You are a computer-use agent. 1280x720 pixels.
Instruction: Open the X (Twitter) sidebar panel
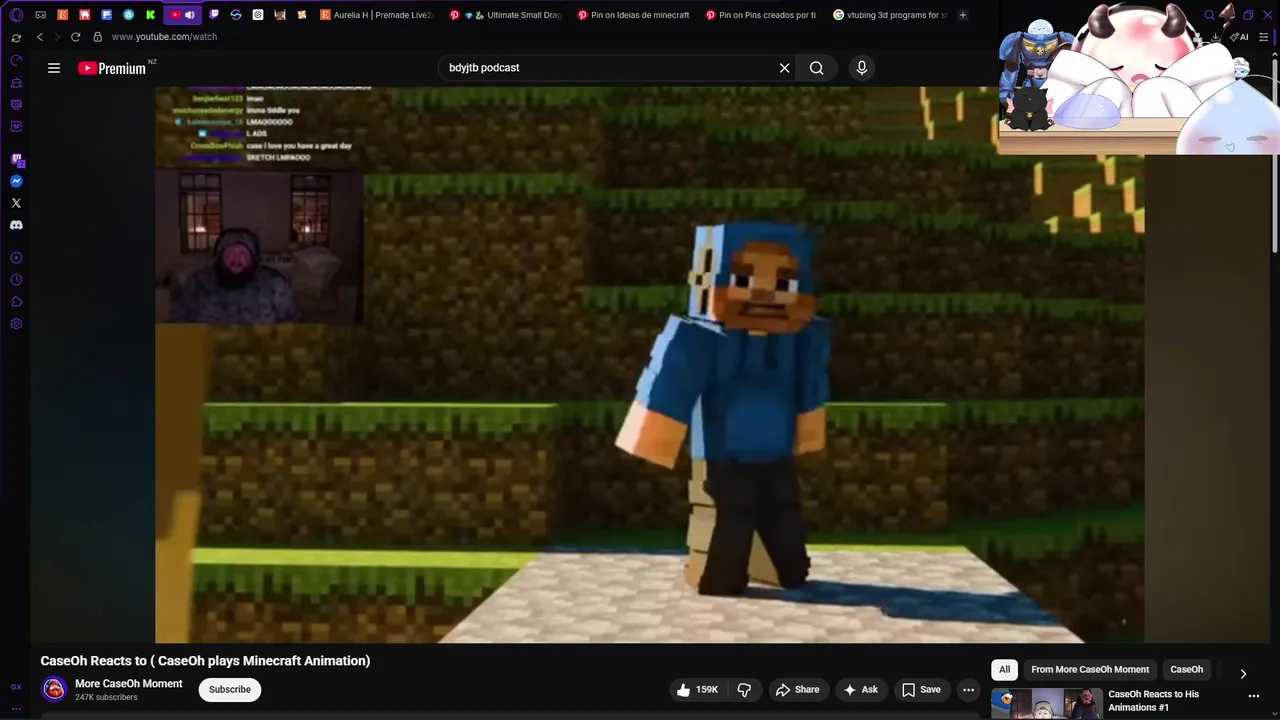tap(16, 203)
